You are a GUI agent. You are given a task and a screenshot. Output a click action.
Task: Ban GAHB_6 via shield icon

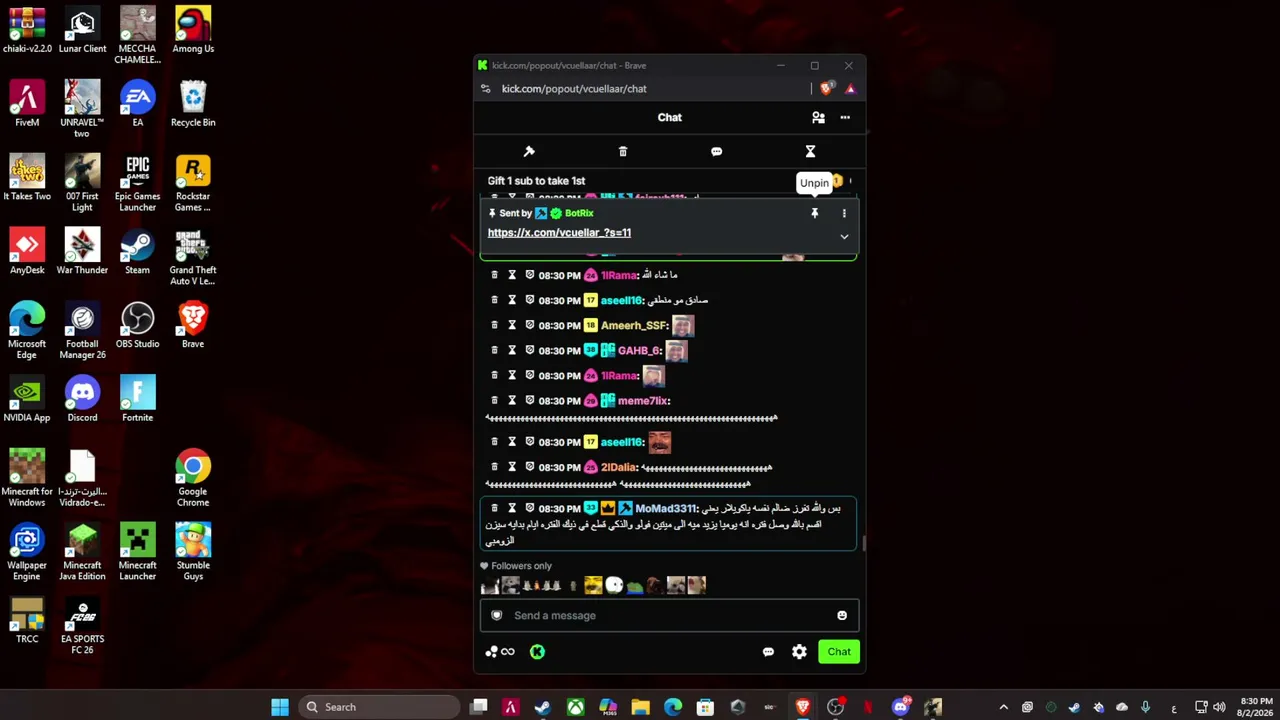pos(530,350)
